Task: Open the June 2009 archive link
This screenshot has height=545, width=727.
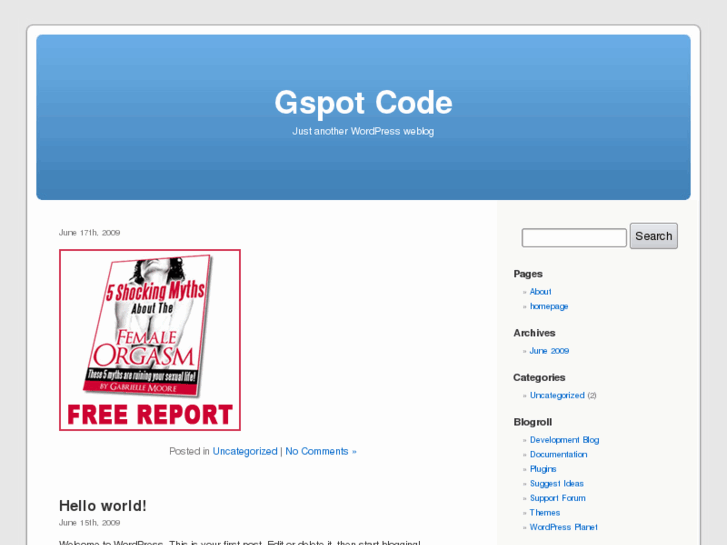Action: pos(549,351)
